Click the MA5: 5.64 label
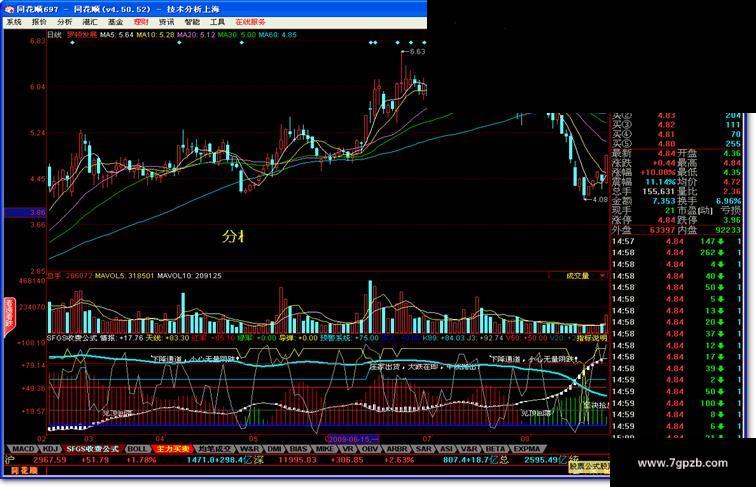 point(117,35)
